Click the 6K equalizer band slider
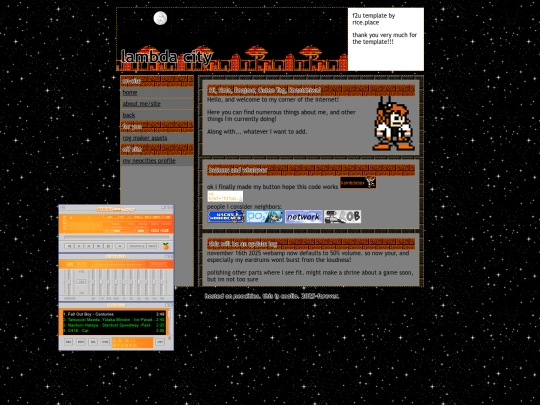This screenshot has width=540, height=405. pos(139,282)
